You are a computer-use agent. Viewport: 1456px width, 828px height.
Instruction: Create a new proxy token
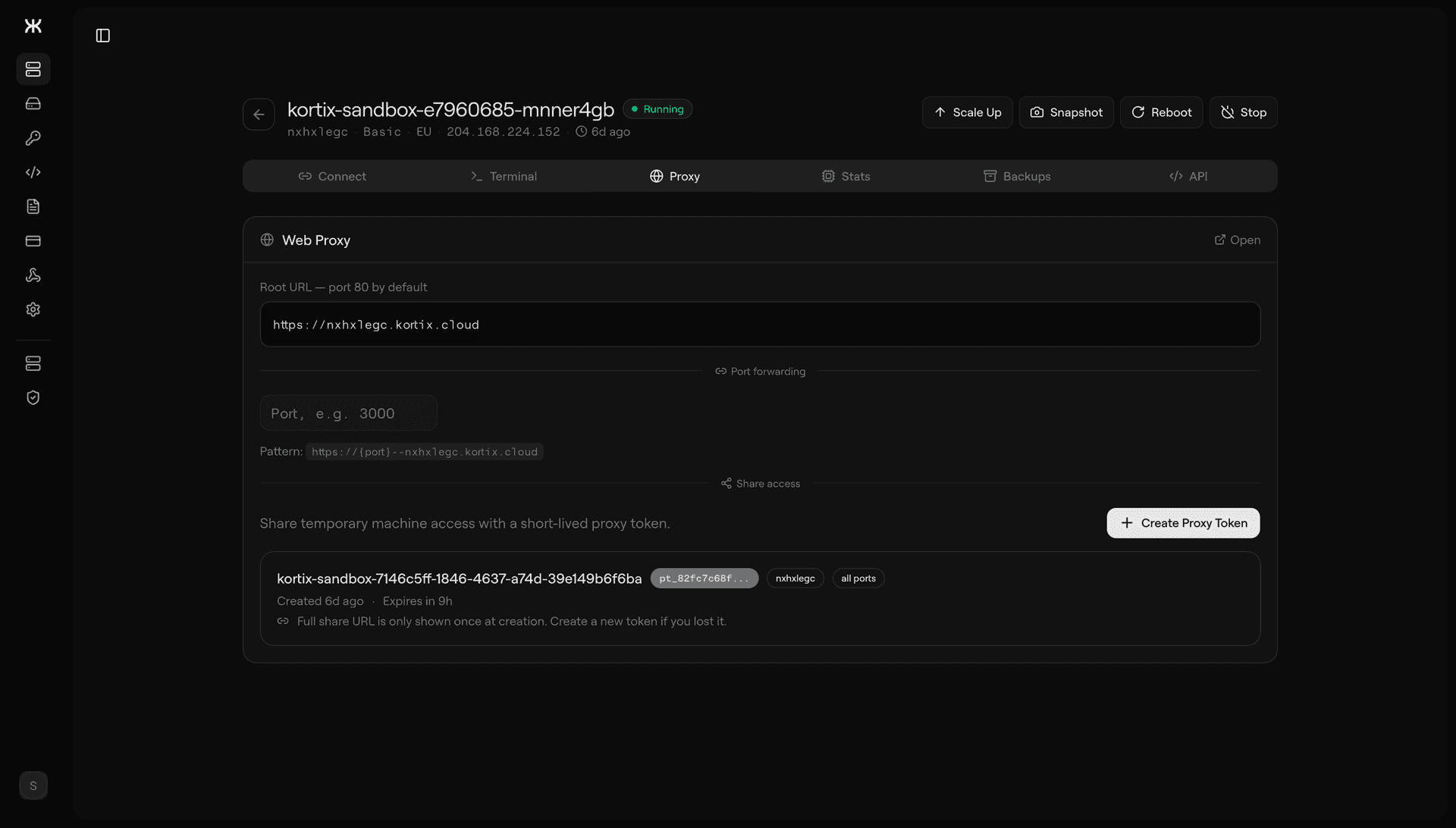[1183, 523]
